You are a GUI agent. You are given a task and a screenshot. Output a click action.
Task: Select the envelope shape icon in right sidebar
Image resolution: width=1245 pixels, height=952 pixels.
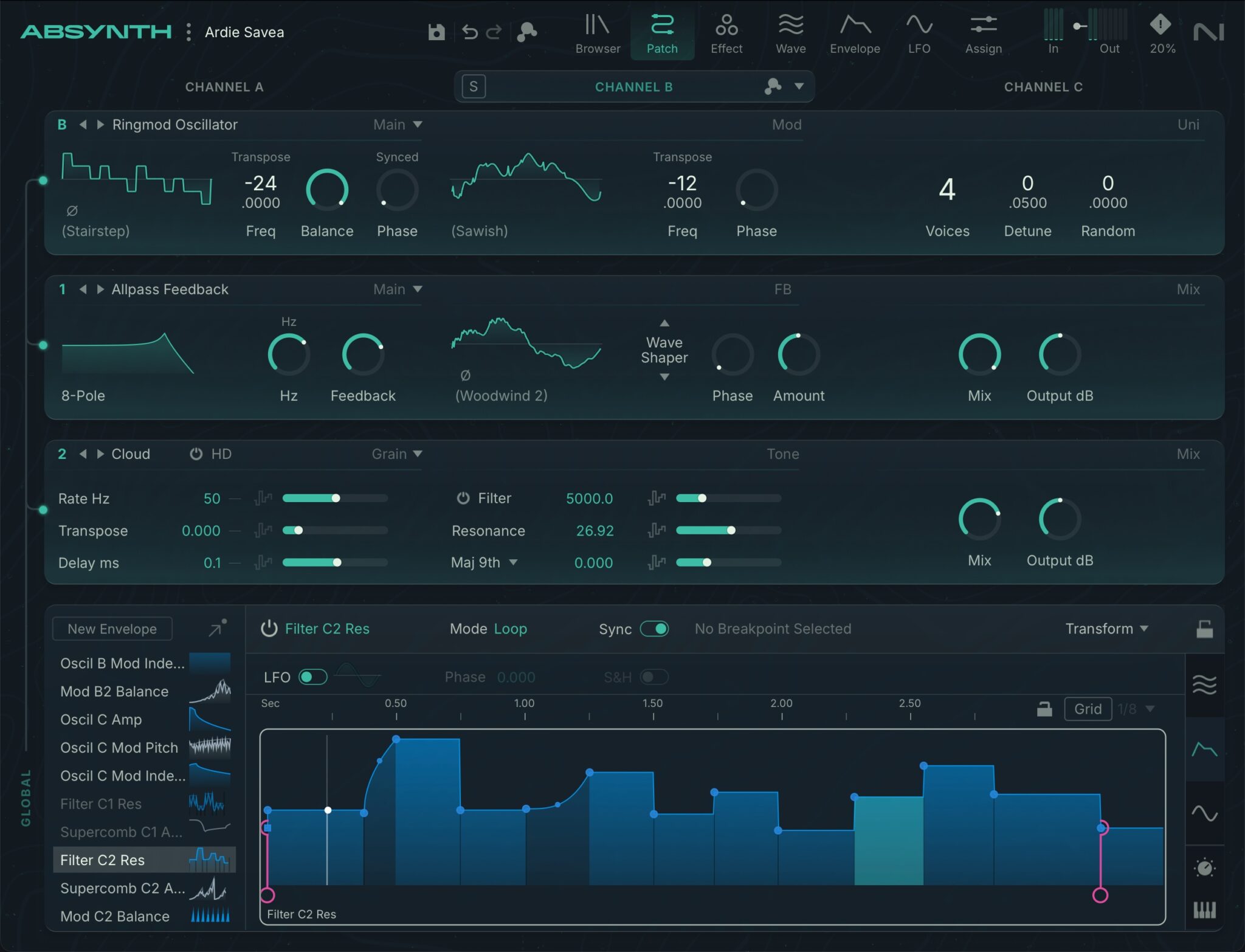click(1204, 750)
